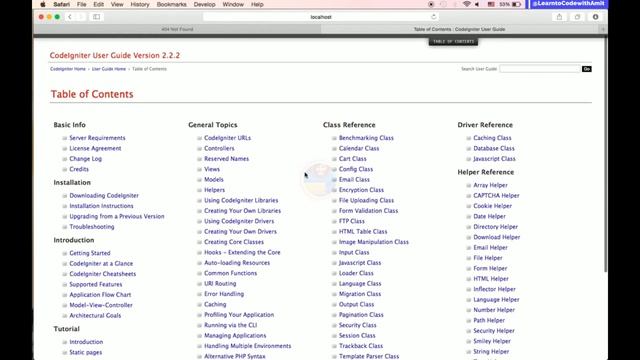Screen dimensions: 640x360
Task: Open the CAPTCHA Helper link
Action: (x=496, y=196)
